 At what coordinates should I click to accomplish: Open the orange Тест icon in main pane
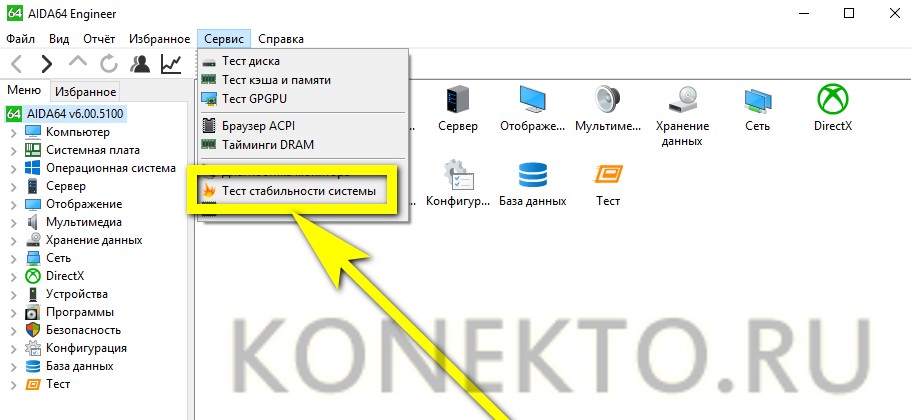pyautogui.click(x=608, y=175)
